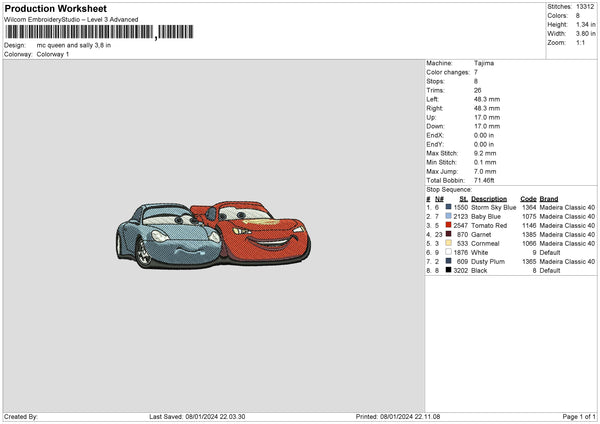Click the 'Production Worksheet' title
This screenshot has width=600, height=424.
[x=55, y=8]
